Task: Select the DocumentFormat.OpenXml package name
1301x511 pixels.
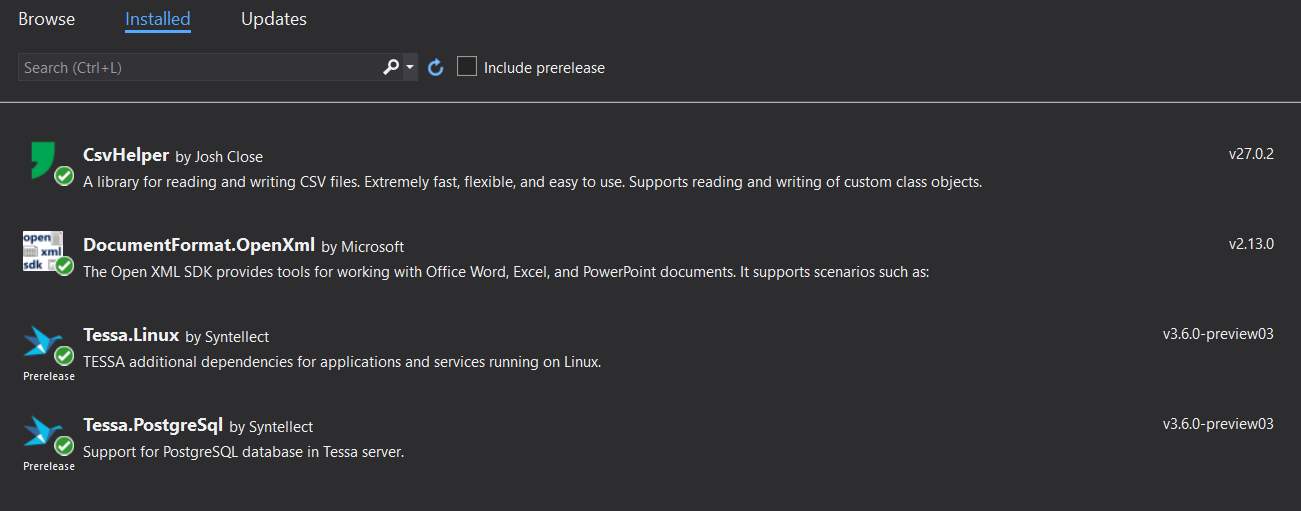Action: click(x=199, y=245)
